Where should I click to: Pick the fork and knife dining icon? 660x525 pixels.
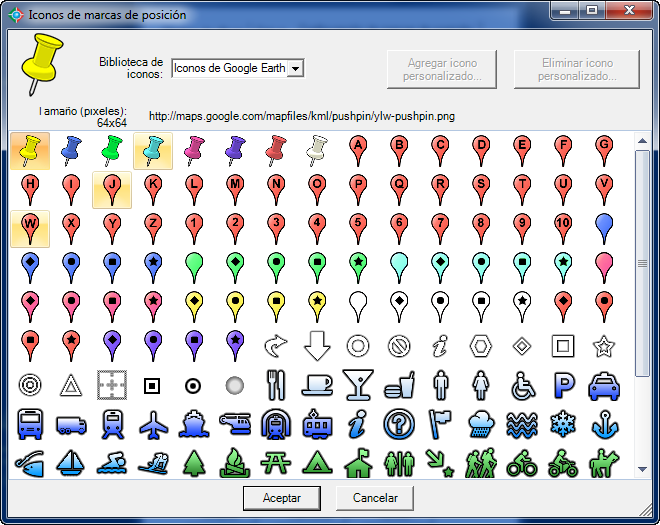pyautogui.click(x=276, y=385)
